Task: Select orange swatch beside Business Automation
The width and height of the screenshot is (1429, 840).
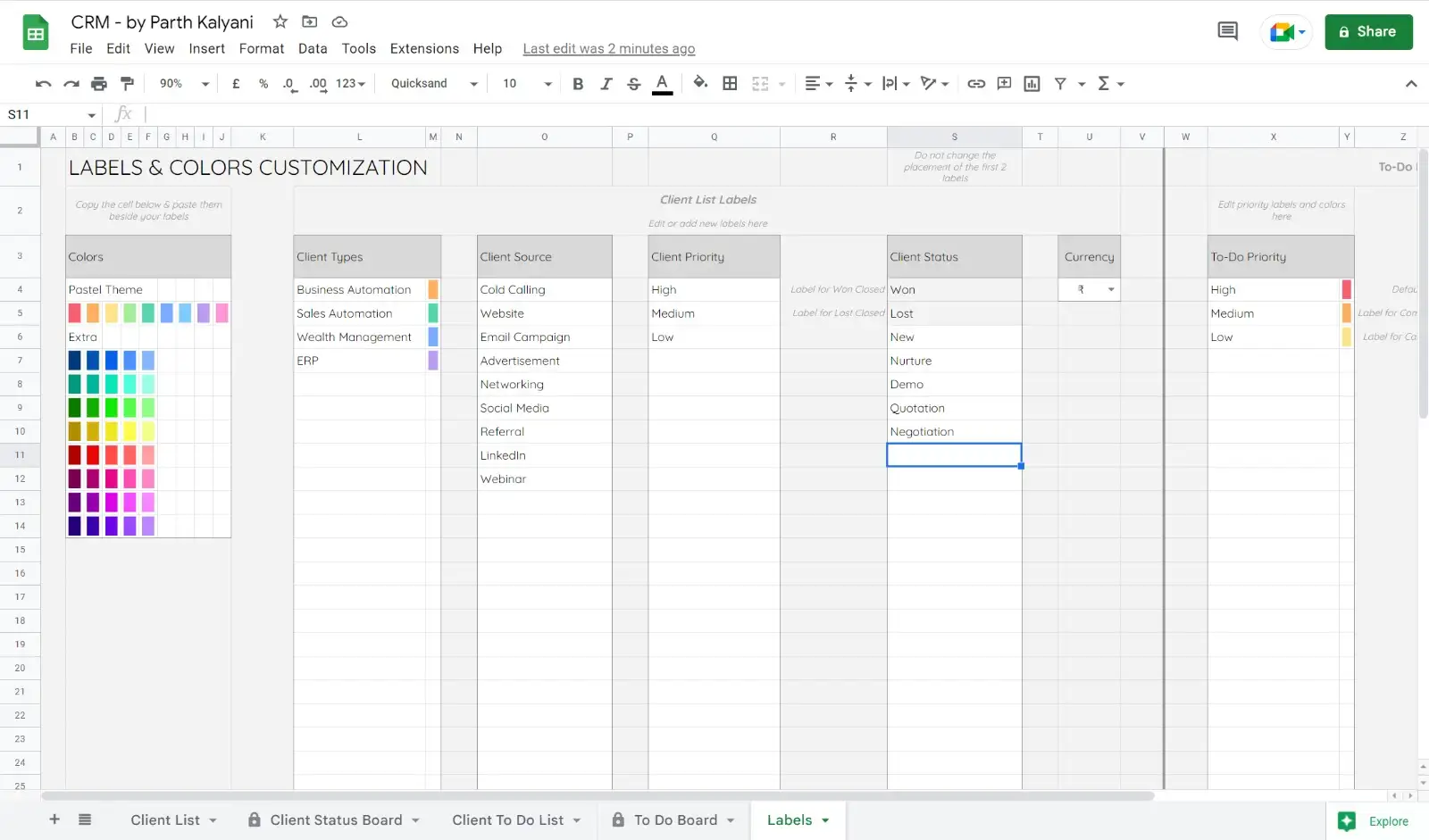Action: point(433,289)
